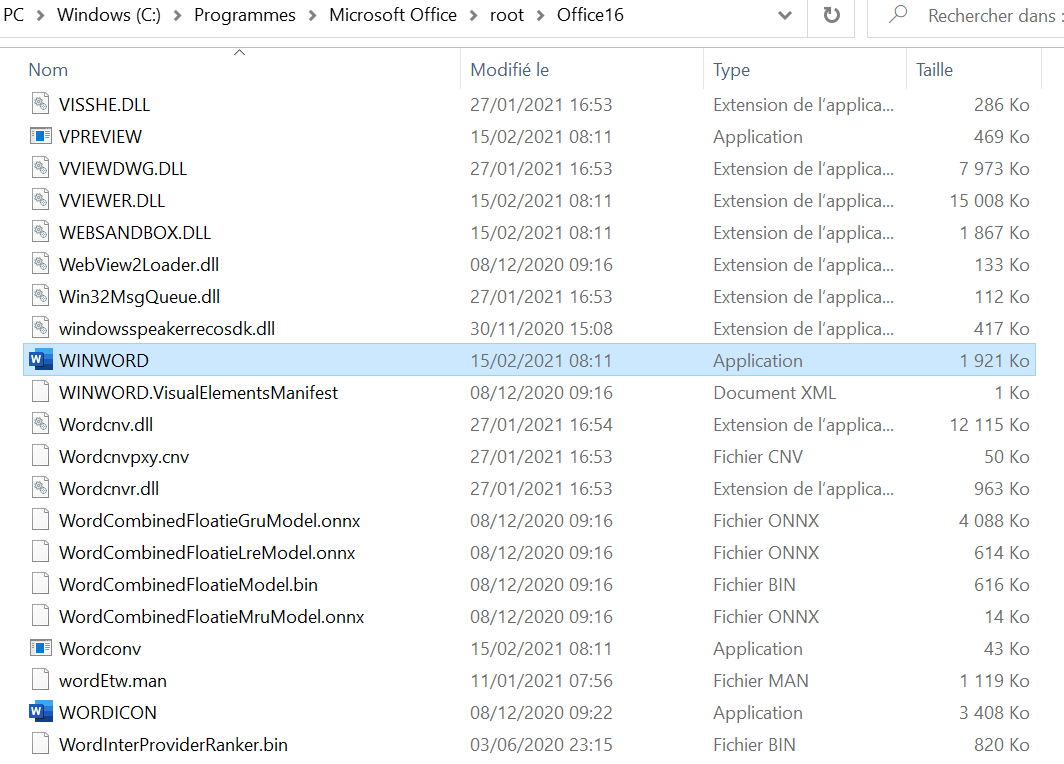Viewport: 1064px width, 764px height.
Task: Click the search magnifier icon
Action: [x=898, y=14]
